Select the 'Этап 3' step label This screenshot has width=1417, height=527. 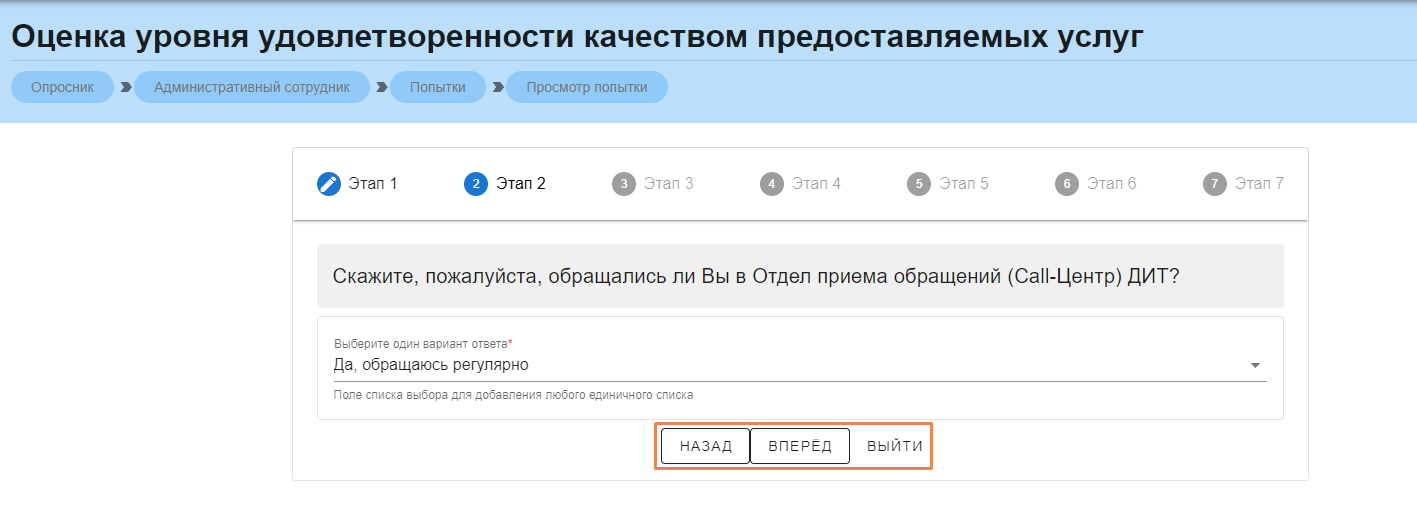(x=668, y=184)
